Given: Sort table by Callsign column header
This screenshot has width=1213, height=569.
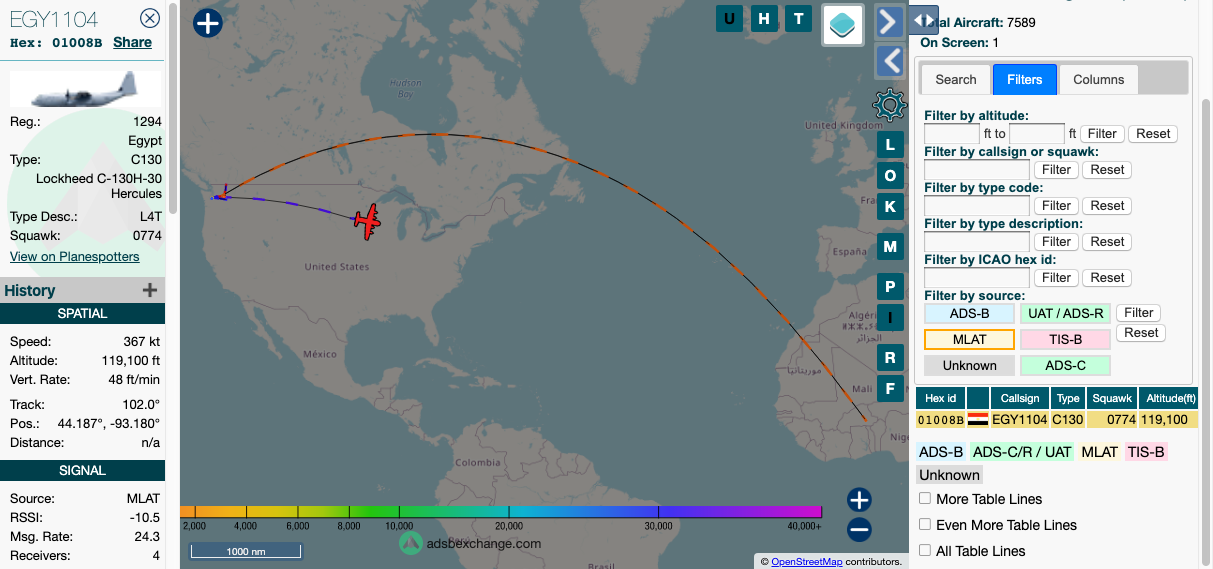Looking at the screenshot, I should coord(1020,398).
